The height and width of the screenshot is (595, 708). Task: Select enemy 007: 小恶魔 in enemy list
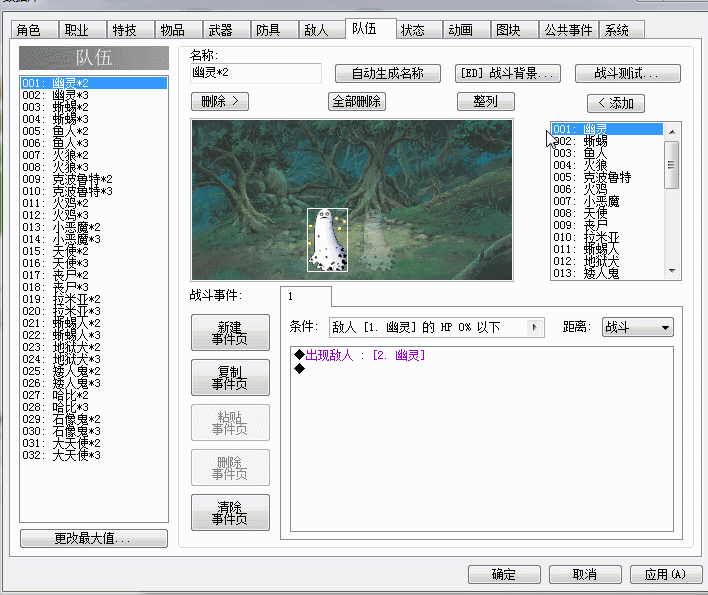607,201
